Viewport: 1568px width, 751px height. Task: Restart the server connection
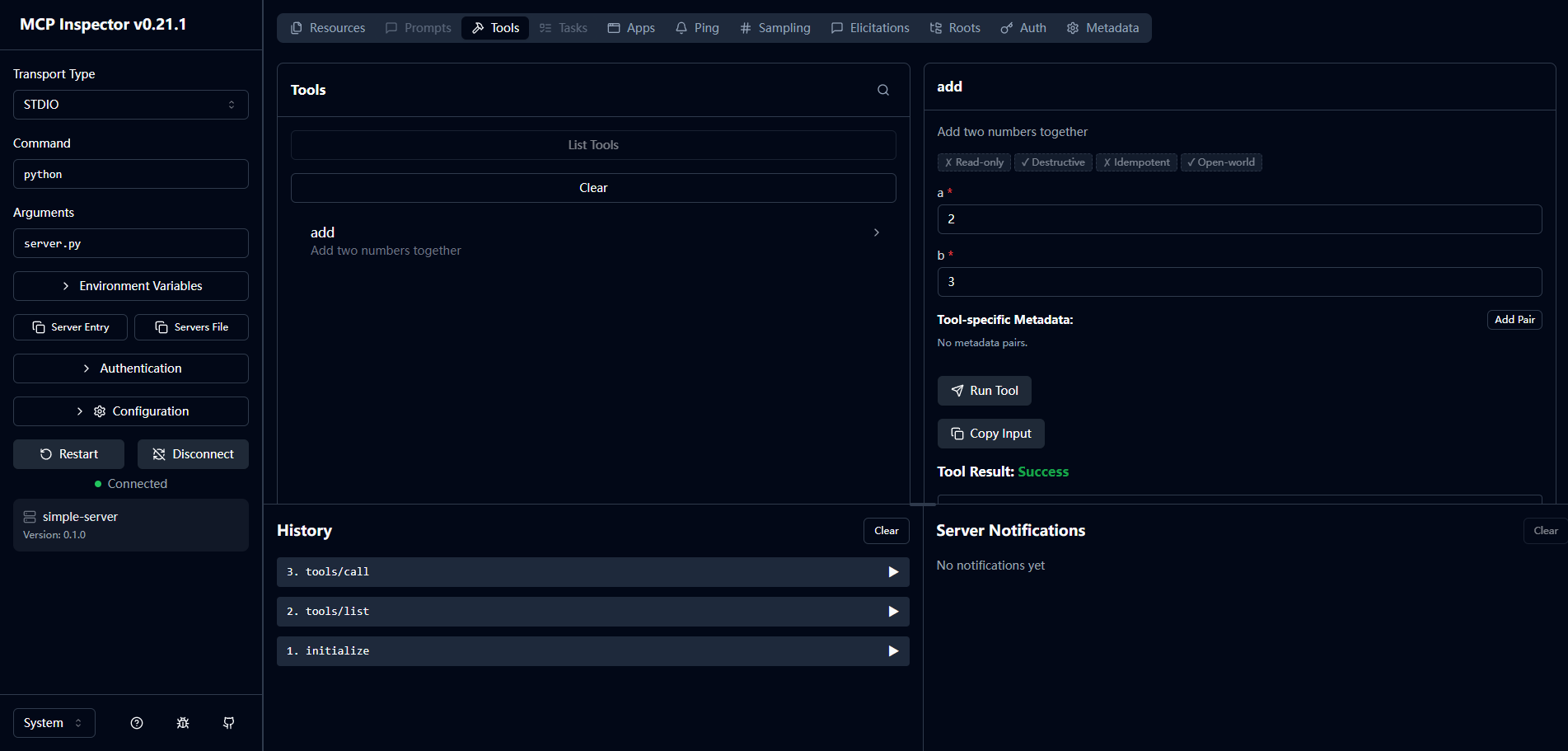tap(68, 454)
